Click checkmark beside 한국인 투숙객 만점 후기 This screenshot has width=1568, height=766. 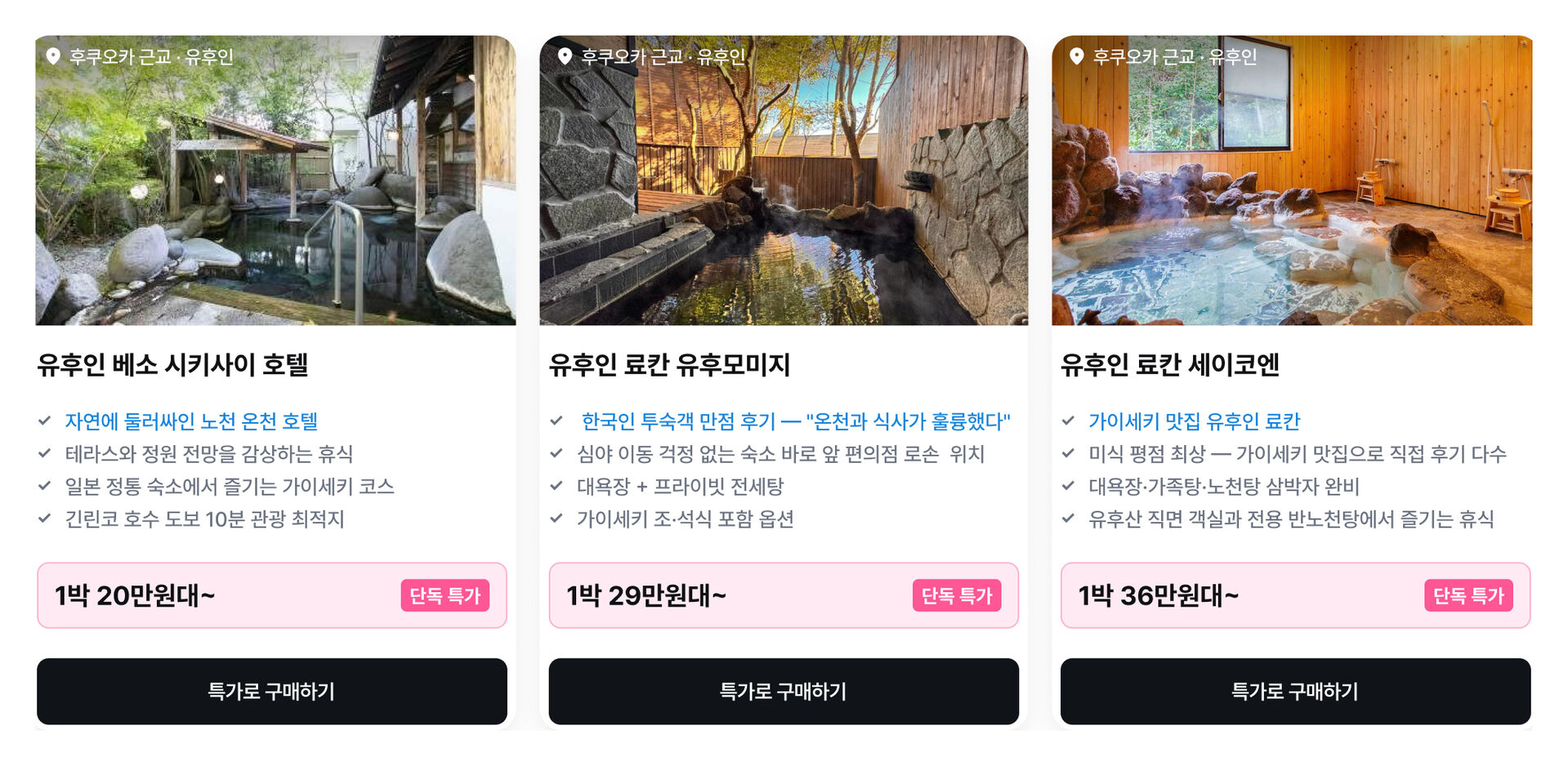click(x=556, y=421)
